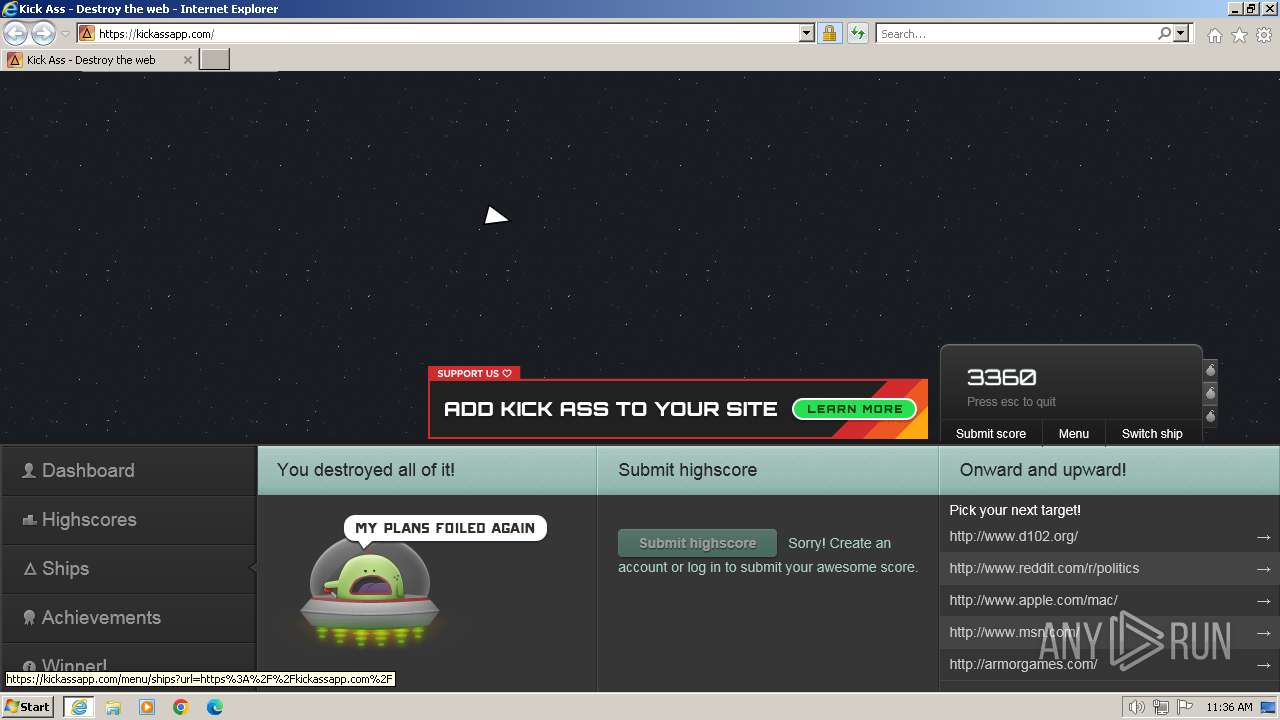
Task: Open the Edge taskbar icon
Action: 214,707
